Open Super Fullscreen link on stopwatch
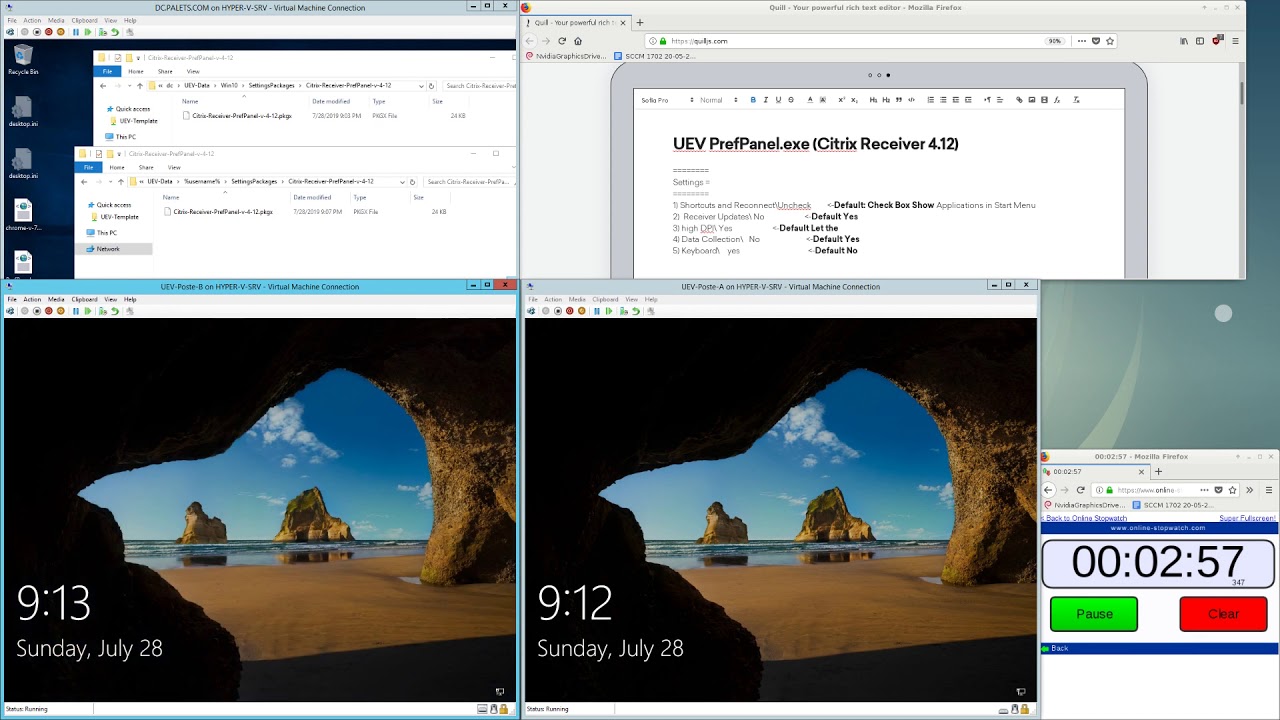1280x720 pixels. 1247,518
